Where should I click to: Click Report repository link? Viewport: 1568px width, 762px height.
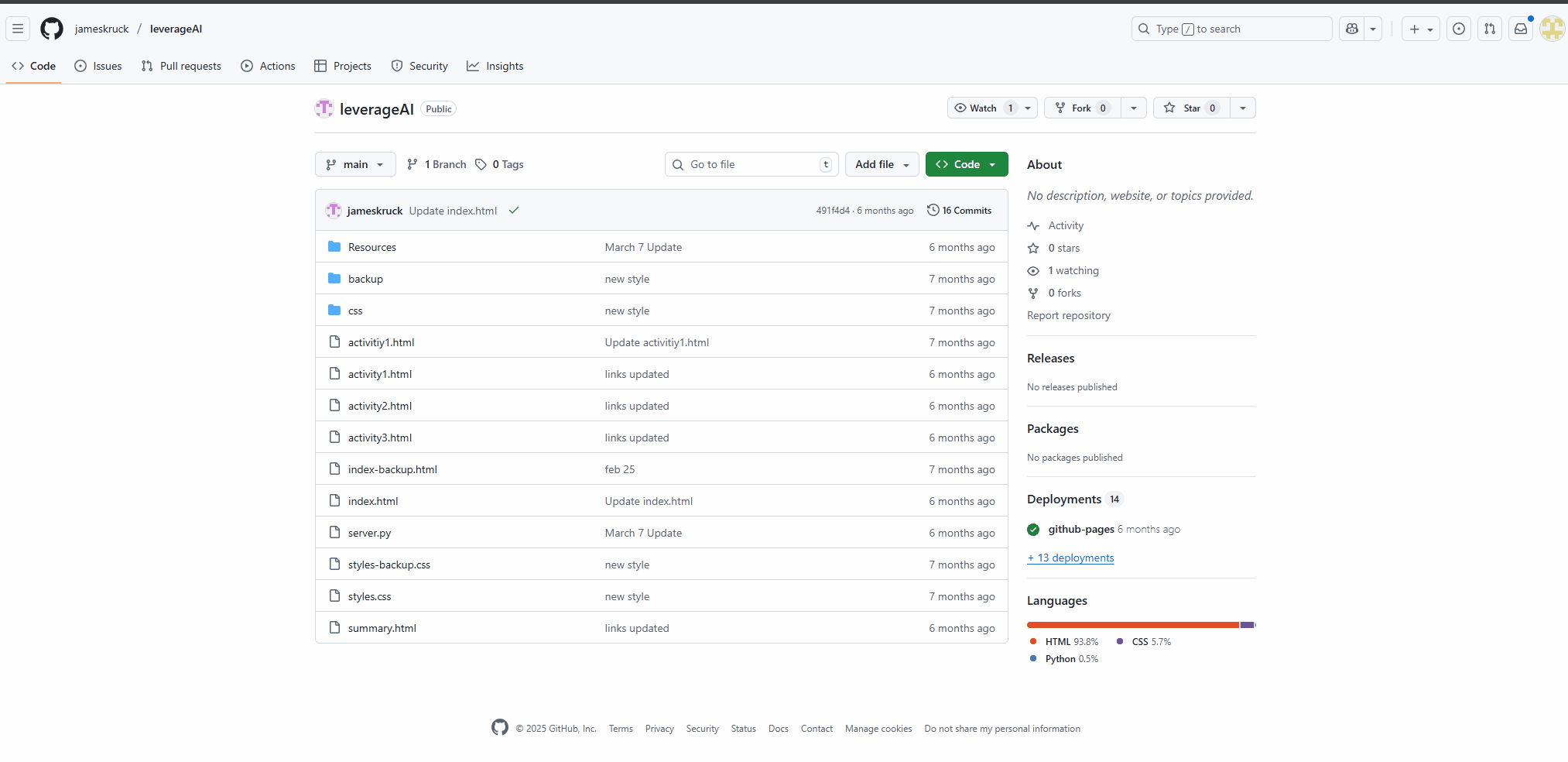[x=1068, y=315]
